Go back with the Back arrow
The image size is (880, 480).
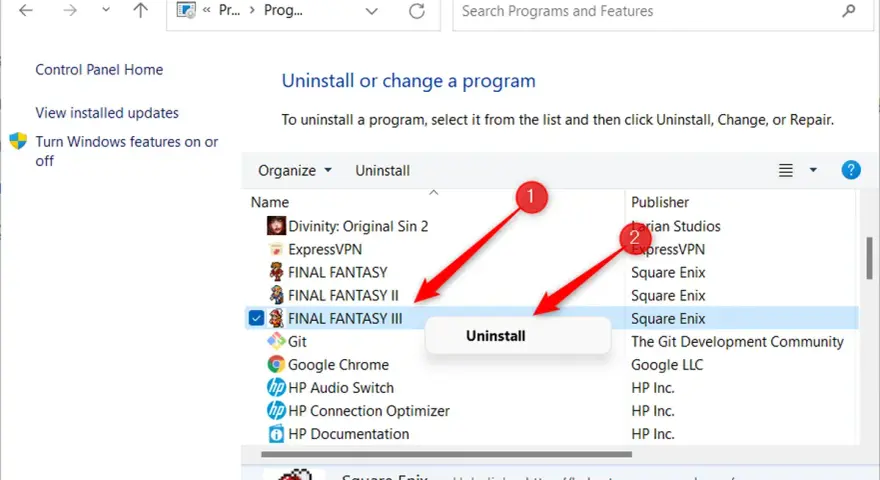[x=26, y=11]
